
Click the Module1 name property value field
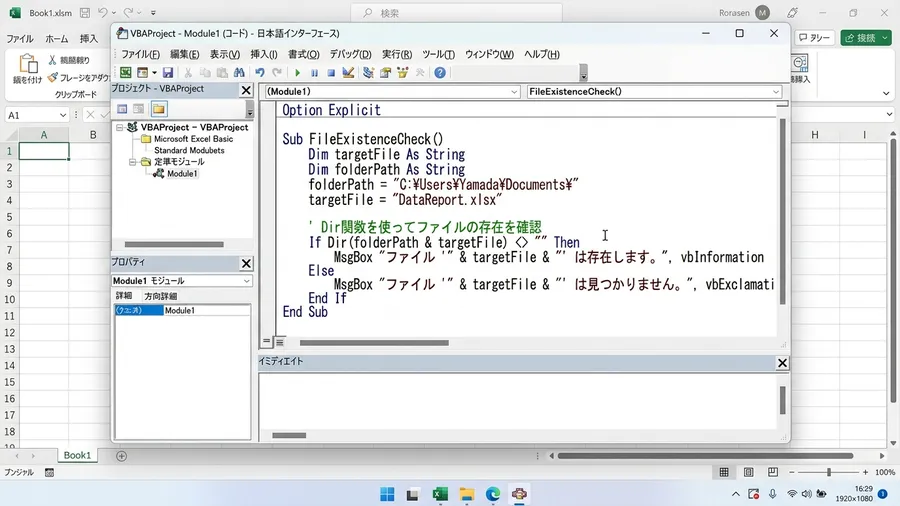(x=207, y=310)
